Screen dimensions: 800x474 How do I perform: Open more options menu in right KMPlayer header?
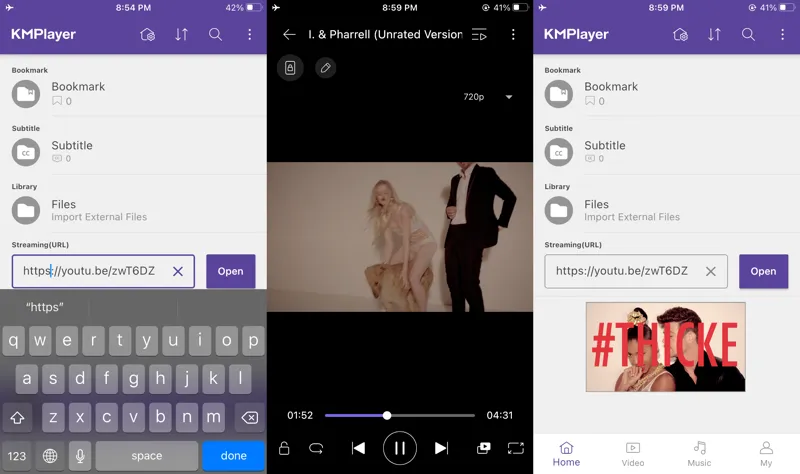[782, 35]
